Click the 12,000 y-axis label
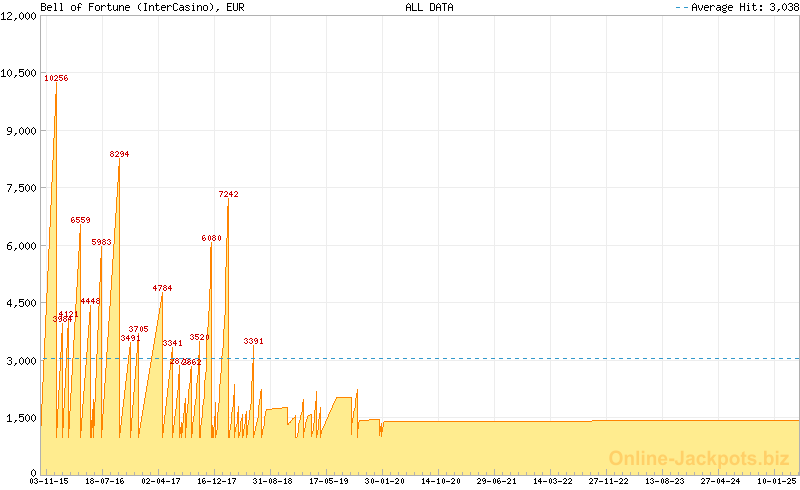 click(20, 17)
